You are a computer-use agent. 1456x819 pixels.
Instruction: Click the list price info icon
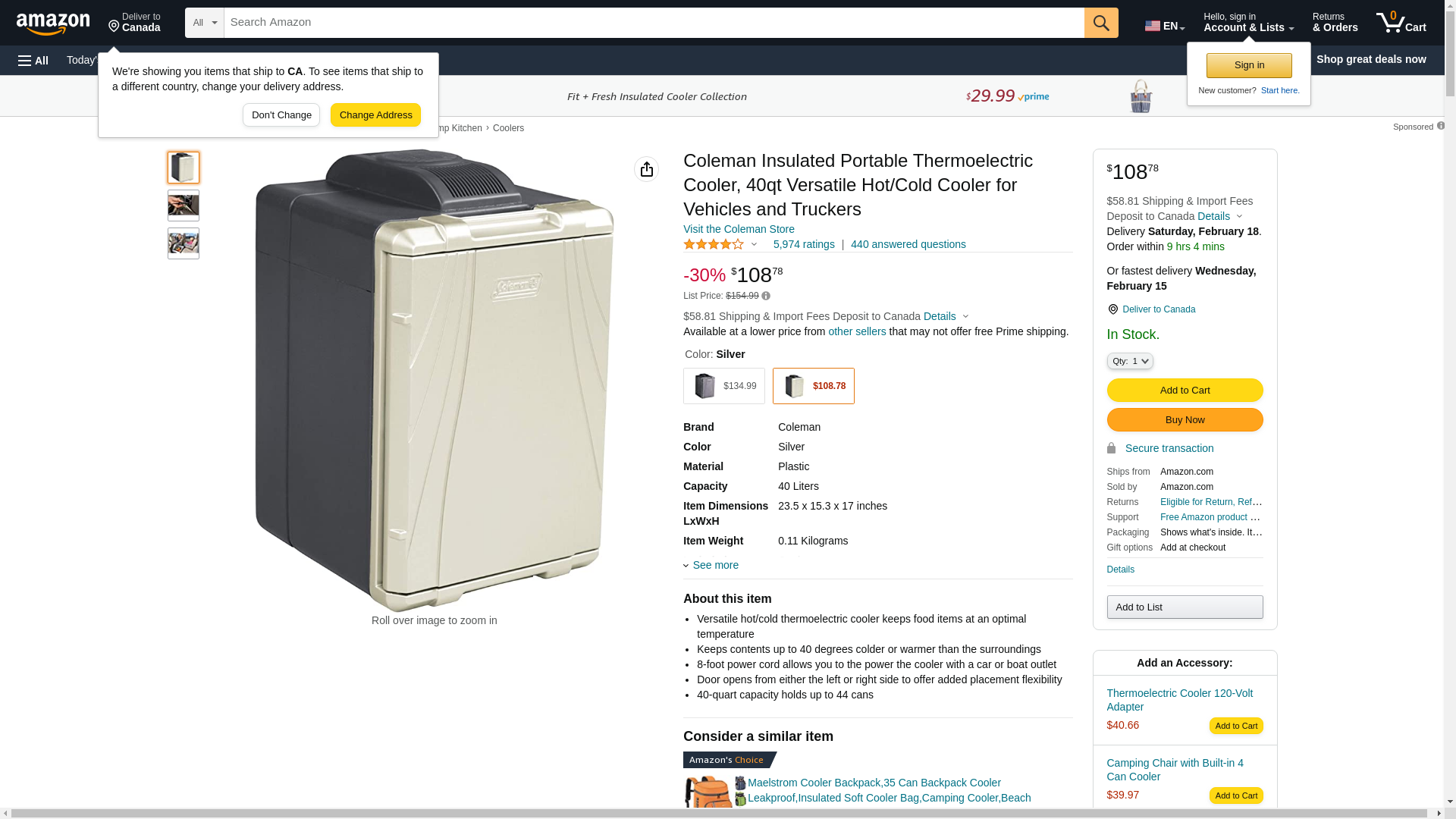766,296
